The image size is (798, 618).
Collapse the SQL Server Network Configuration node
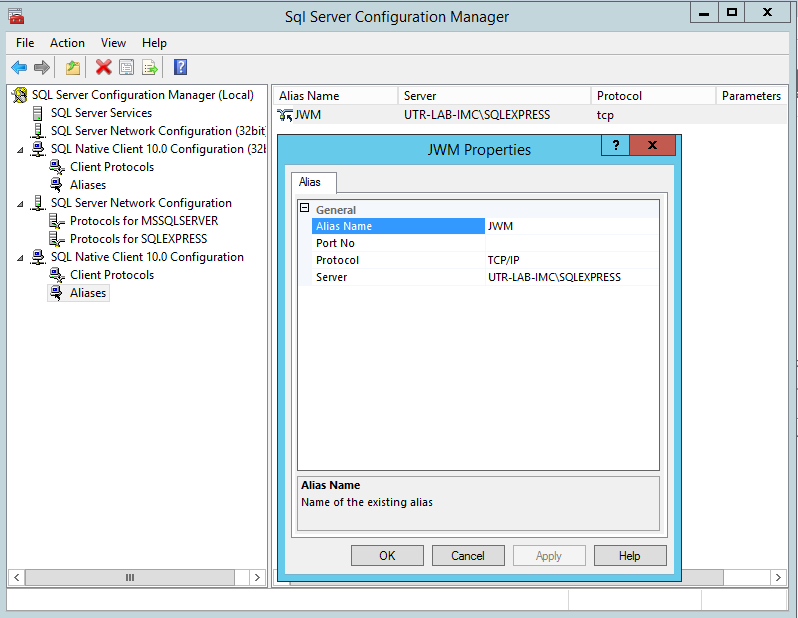[x=20, y=204]
